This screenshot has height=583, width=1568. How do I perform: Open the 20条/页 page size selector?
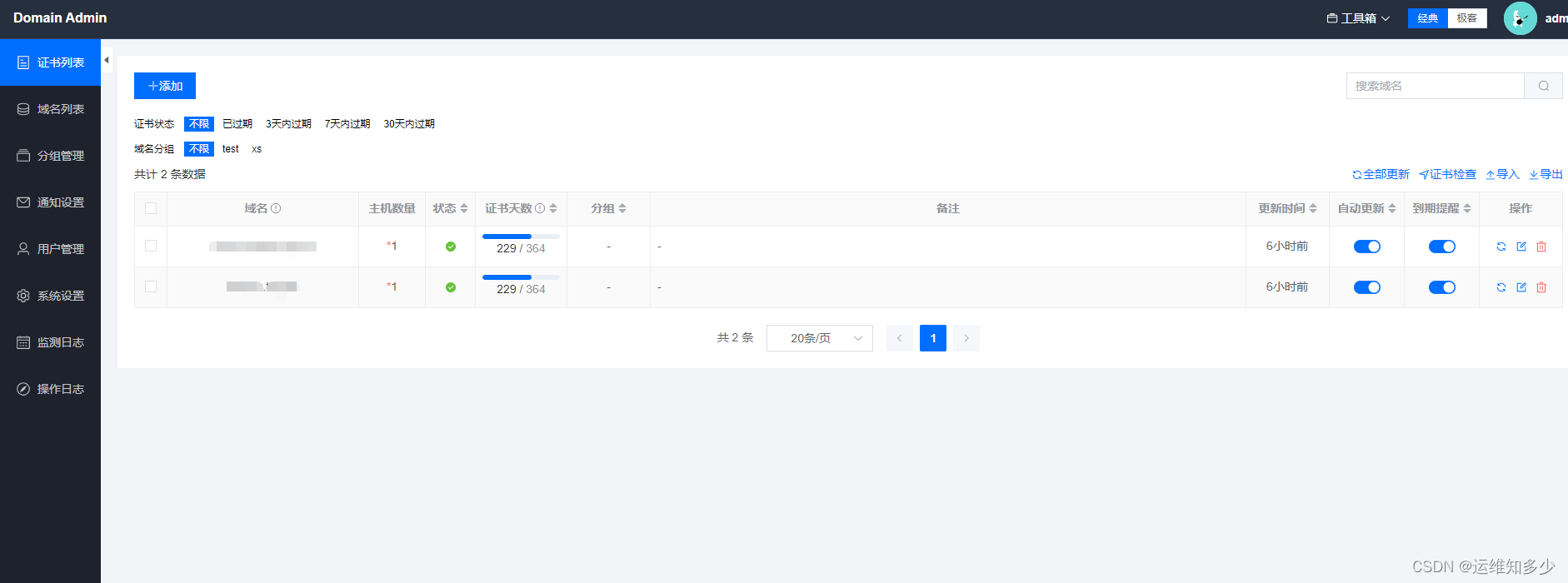click(820, 338)
